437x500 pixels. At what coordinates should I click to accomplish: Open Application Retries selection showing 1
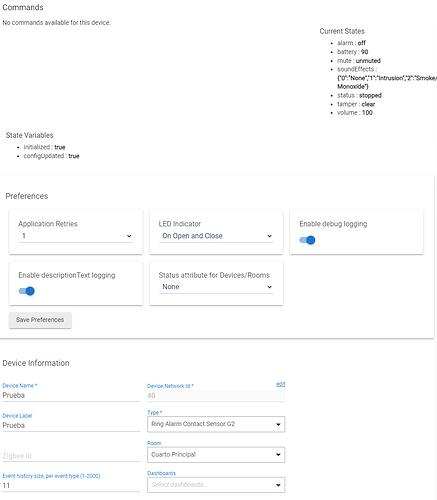(76, 236)
